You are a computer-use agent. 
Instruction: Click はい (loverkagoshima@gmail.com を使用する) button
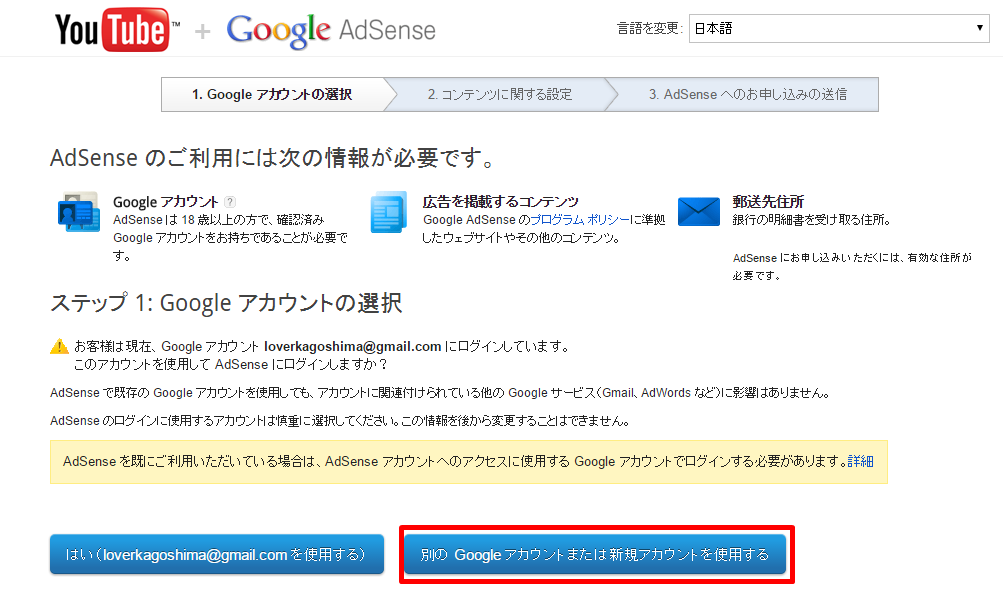[217, 554]
